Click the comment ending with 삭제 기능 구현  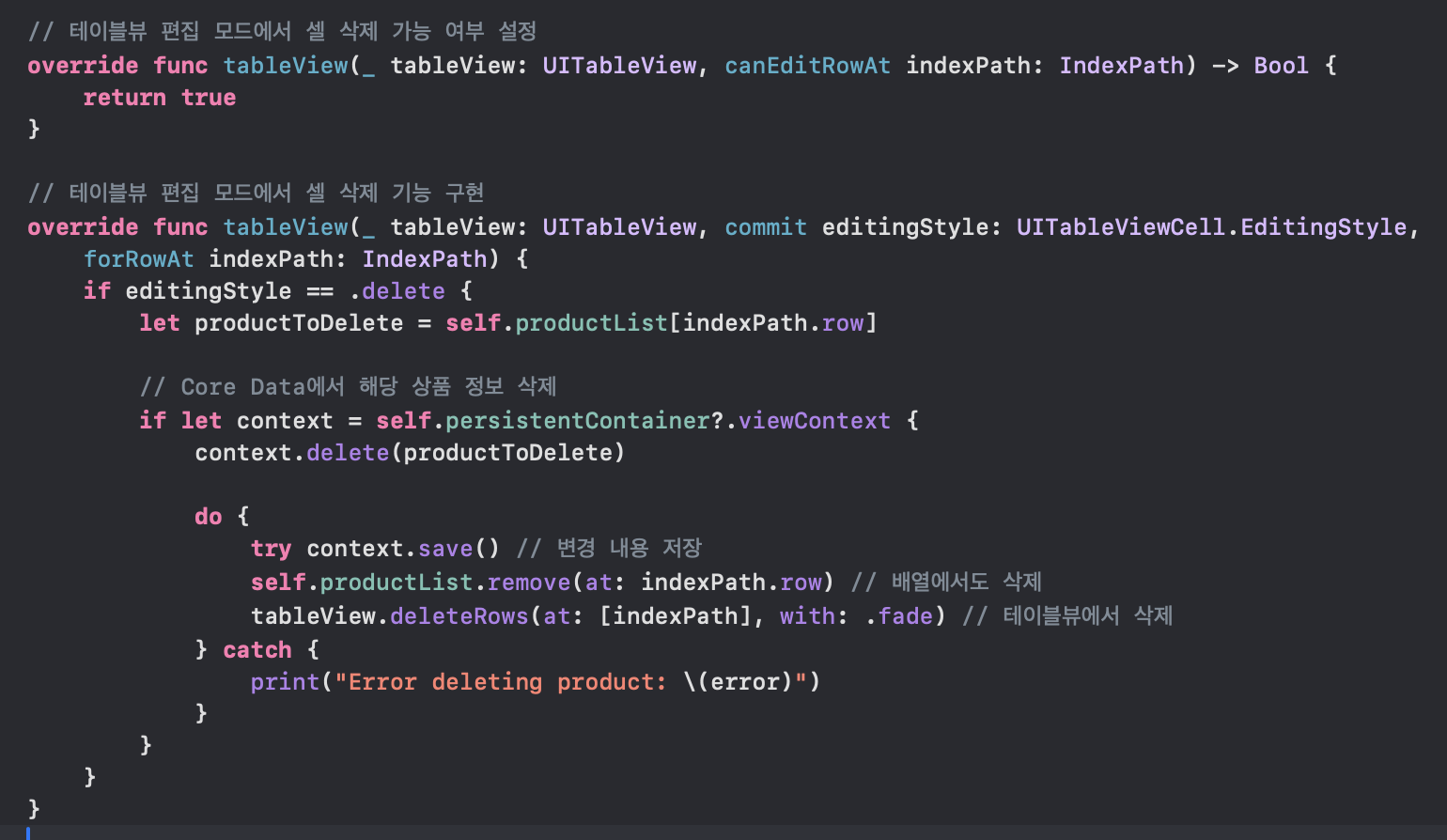point(256,194)
